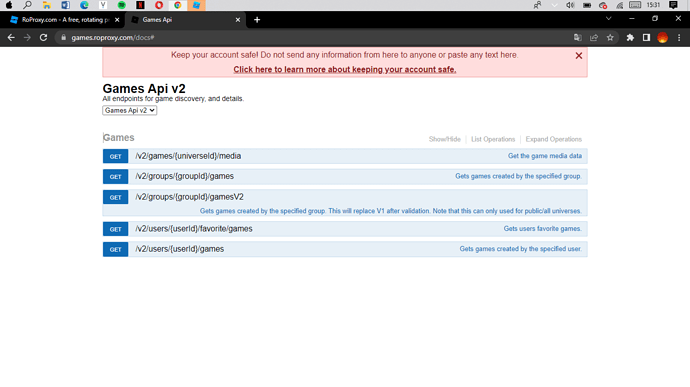This screenshot has width=690, height=387.
Task: Click the gamesV2 replace V1 description
Action: [x=391, y=211]
